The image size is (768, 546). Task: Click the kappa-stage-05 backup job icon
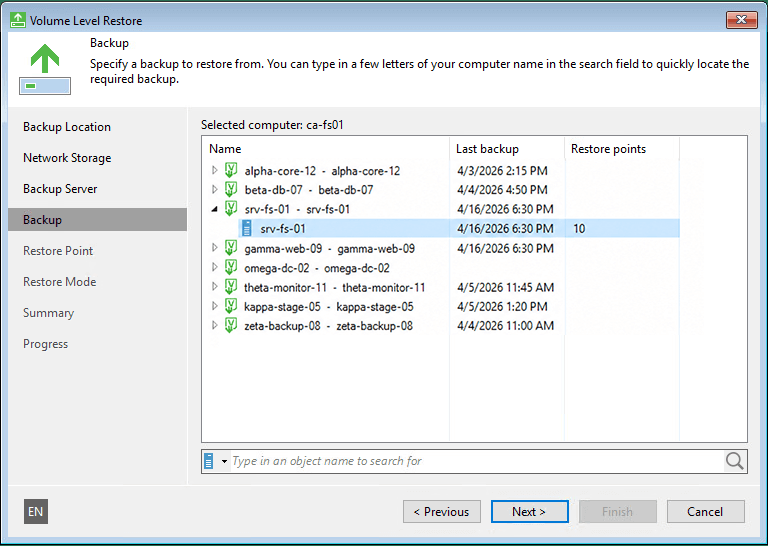pyautogui.click(x=231, y=306)
